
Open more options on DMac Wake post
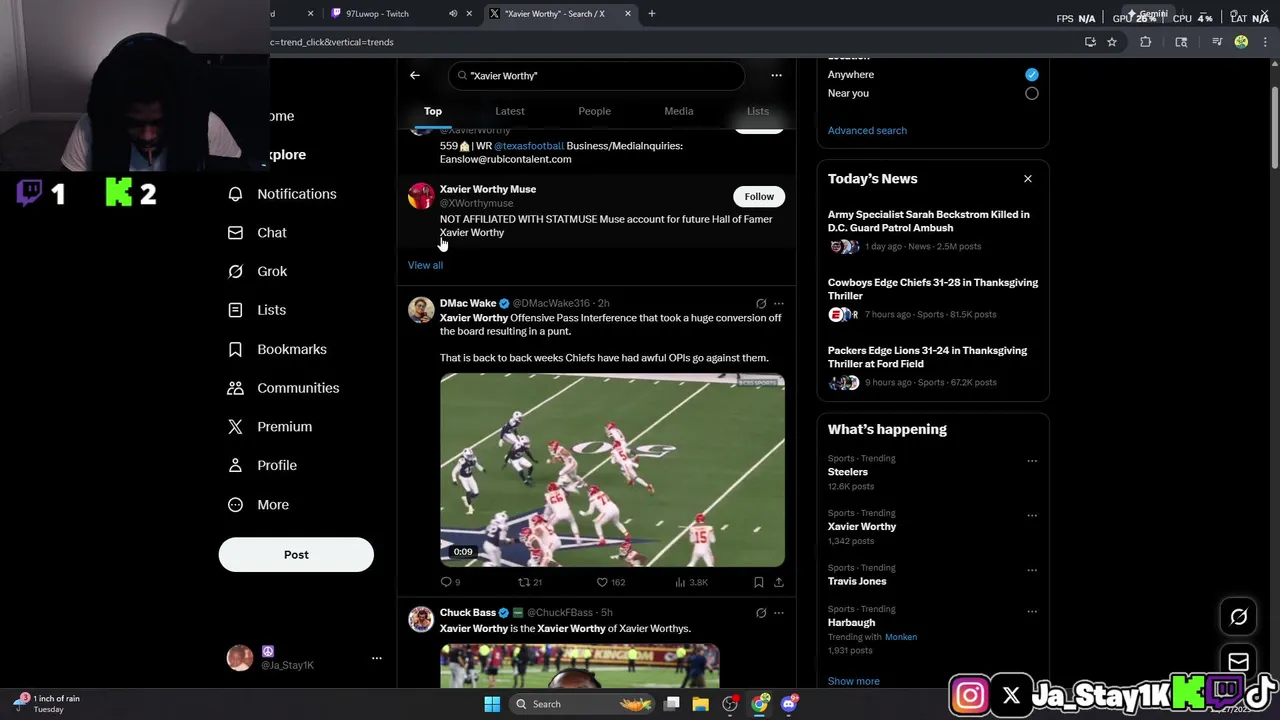(779, 303)
